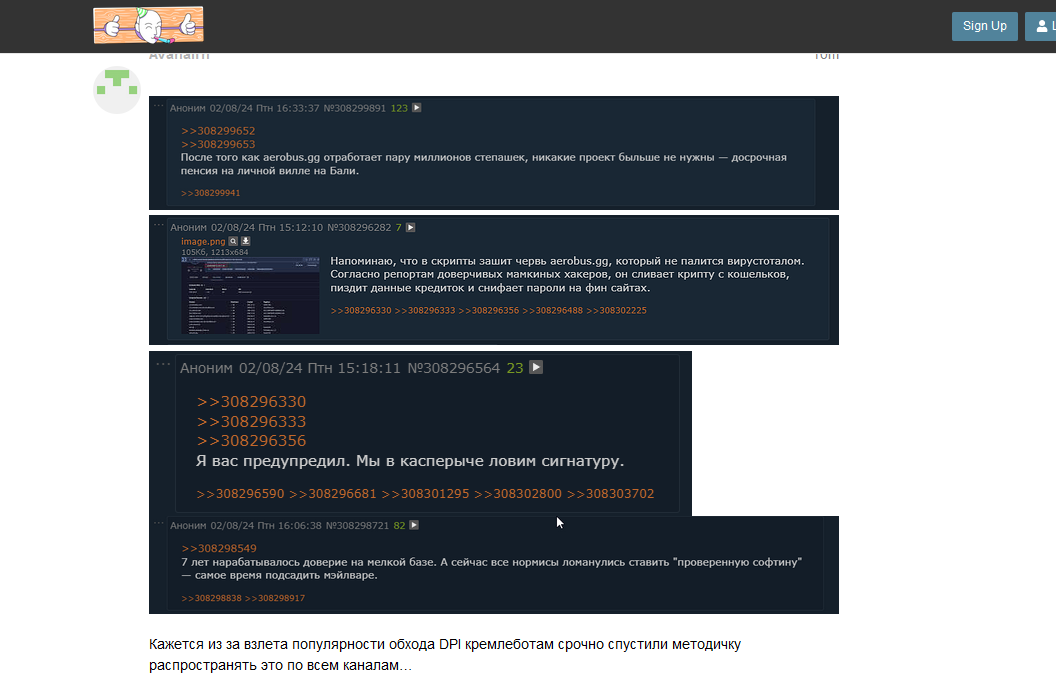Click play icon beside reply count 23
Screen dimensions: 1056x682
[x=536, y=368]
